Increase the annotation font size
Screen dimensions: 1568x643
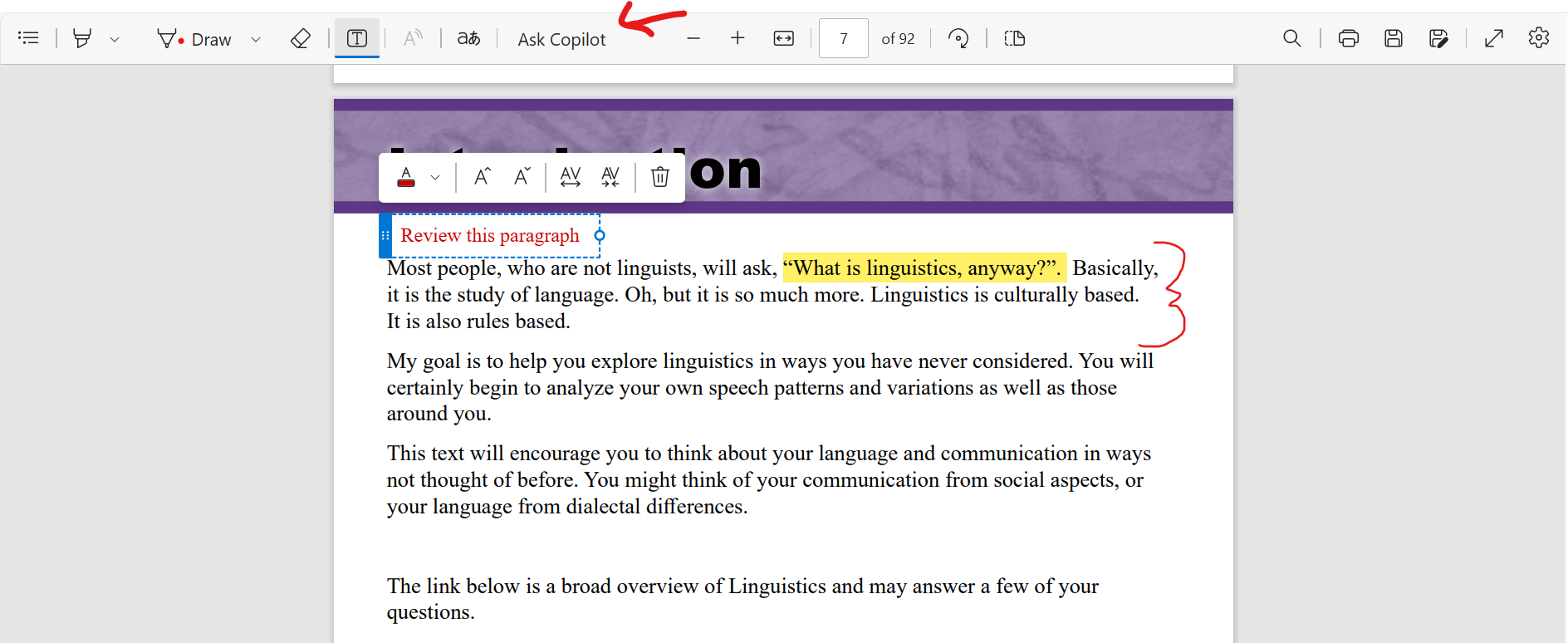pyautogui.click(x=482, y=177)
